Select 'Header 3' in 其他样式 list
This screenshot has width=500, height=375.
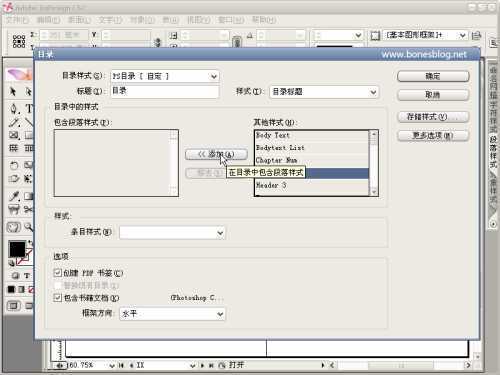312,185
